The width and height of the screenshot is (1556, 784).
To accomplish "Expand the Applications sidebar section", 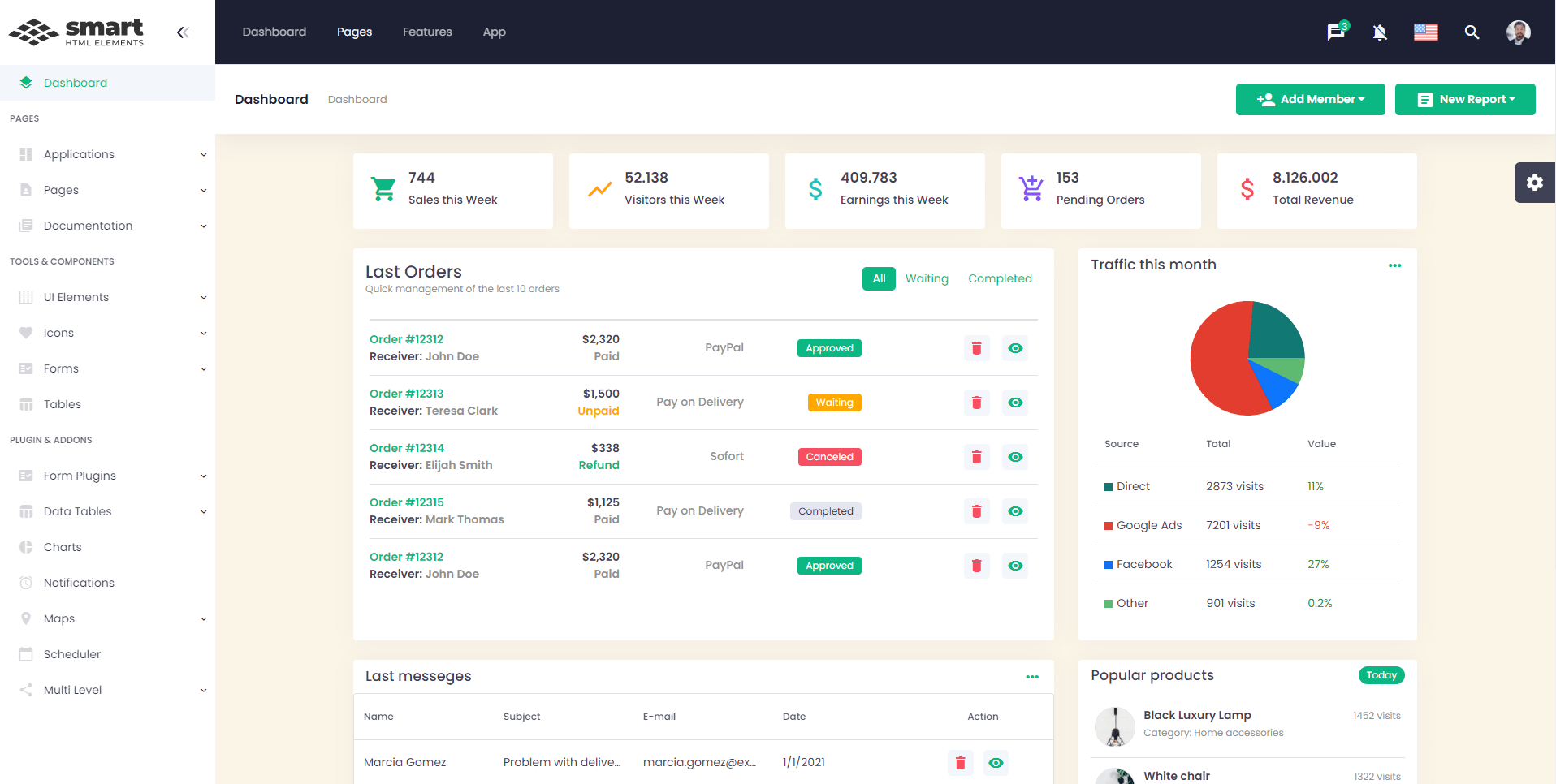I will point(78,154).
